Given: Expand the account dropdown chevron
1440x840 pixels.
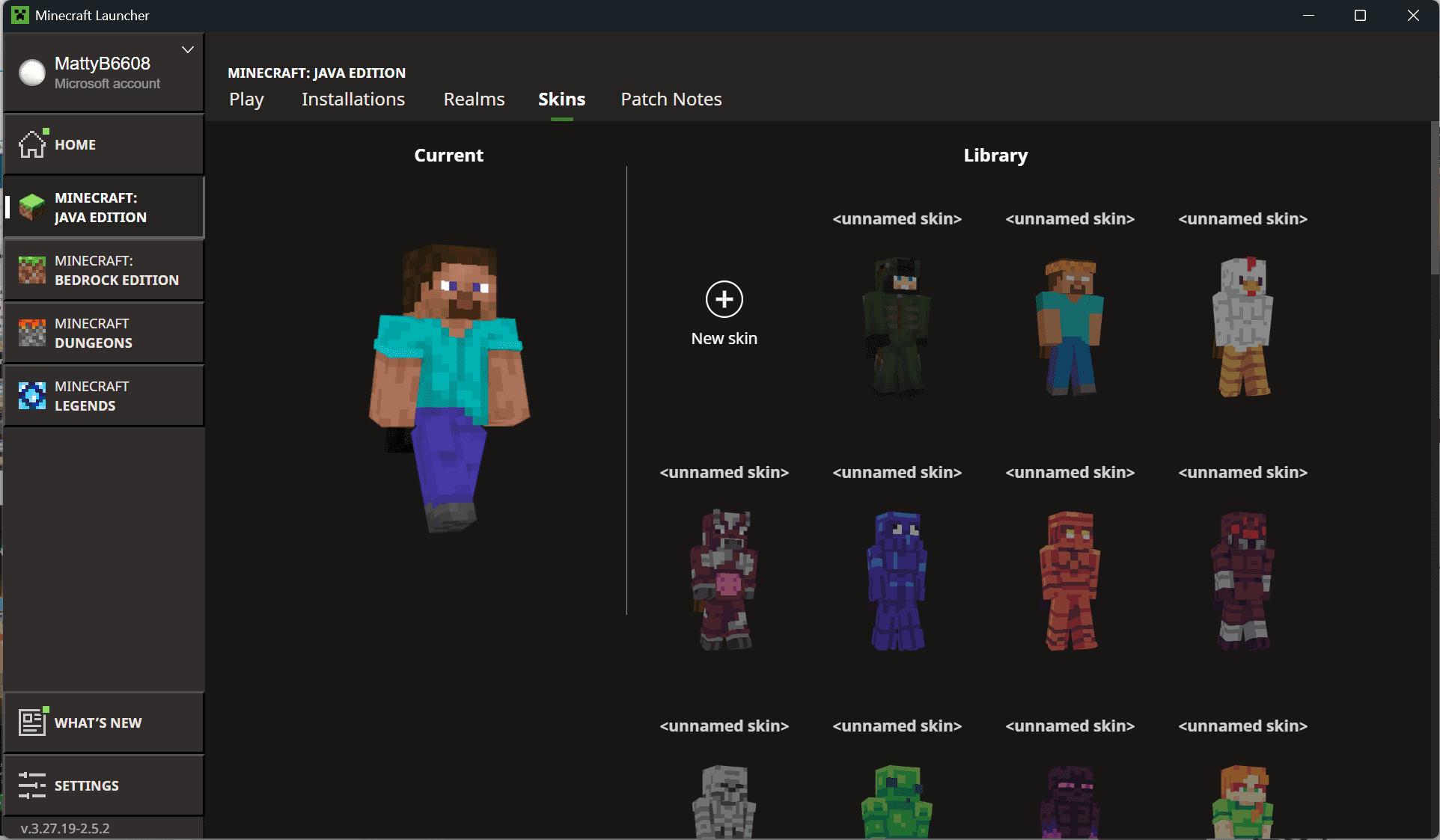Looking at the screenshot, I should click(188, 50).
